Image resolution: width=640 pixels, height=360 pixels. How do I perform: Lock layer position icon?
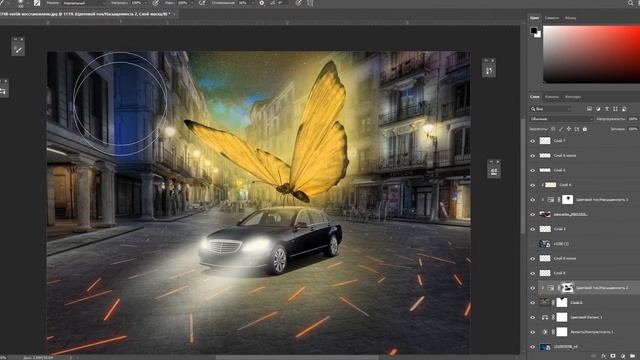pyautogui.click(x=569, y=129)
